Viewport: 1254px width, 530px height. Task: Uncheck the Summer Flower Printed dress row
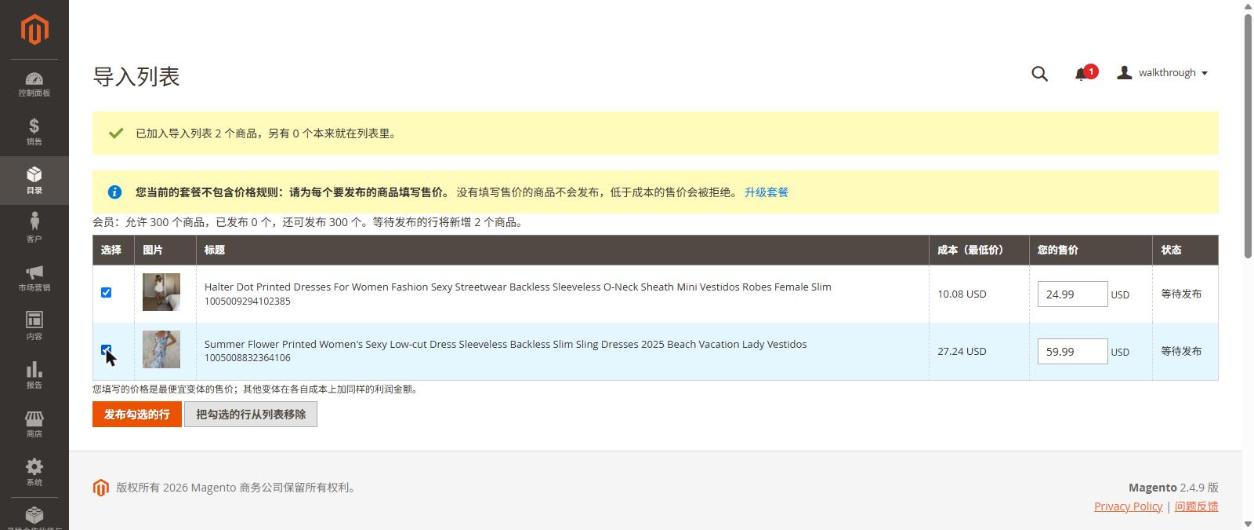point(107,350)
